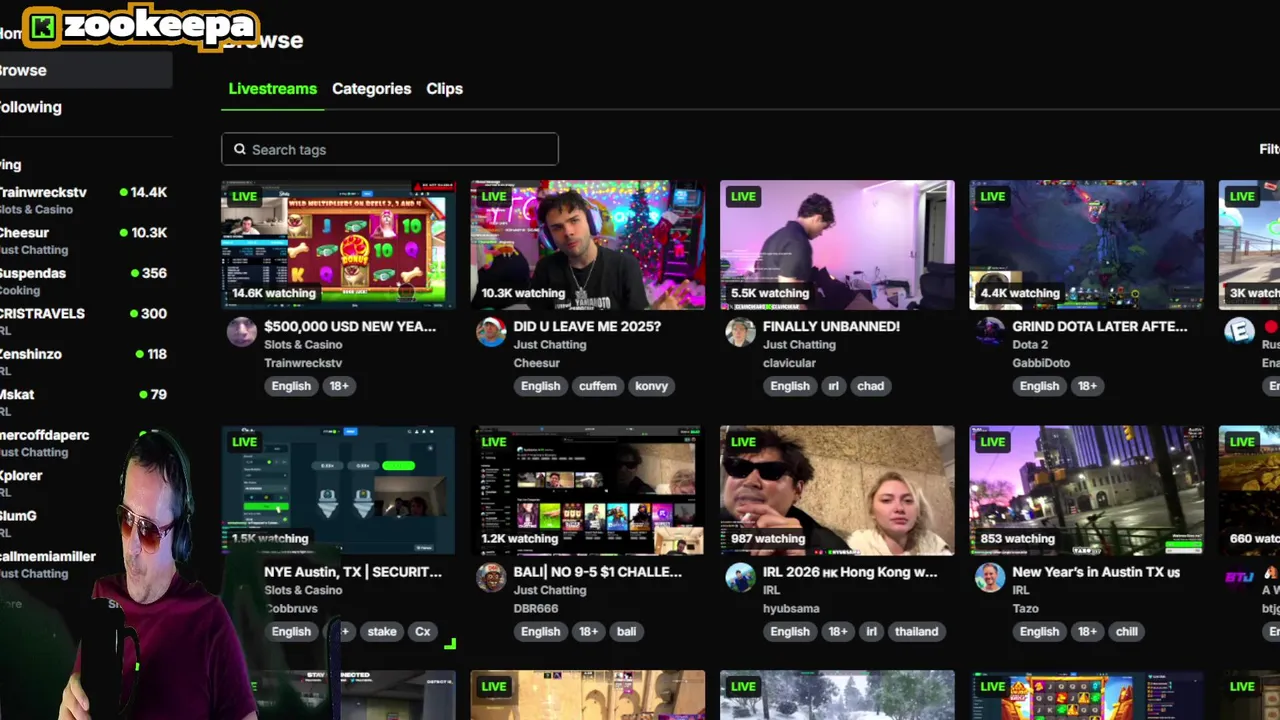
Task: Open CRISTRAVELS in the sidebar following list
Action: [x=84, y=321]
